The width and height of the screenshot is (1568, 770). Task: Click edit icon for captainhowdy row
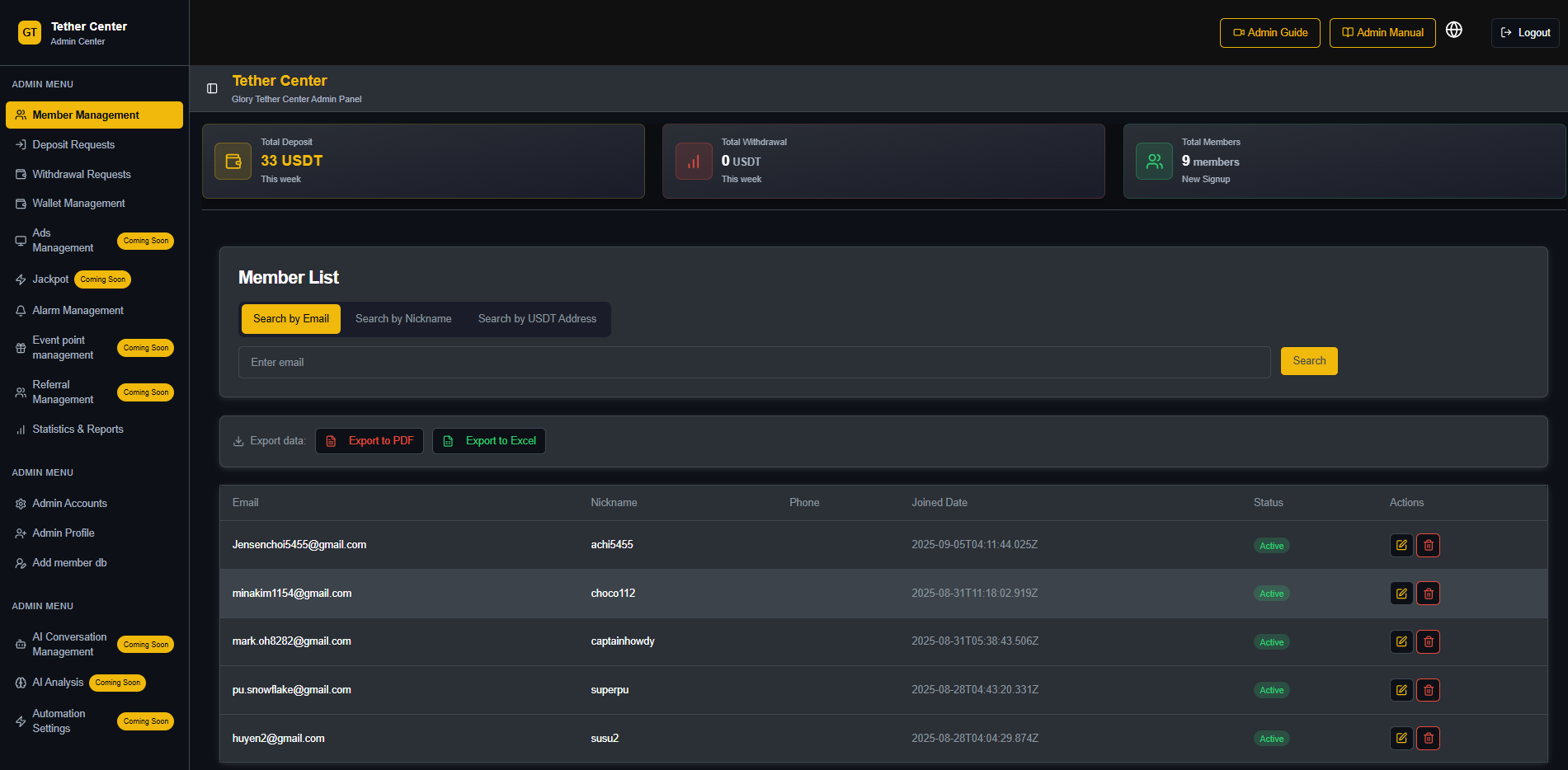[1401, 641]
